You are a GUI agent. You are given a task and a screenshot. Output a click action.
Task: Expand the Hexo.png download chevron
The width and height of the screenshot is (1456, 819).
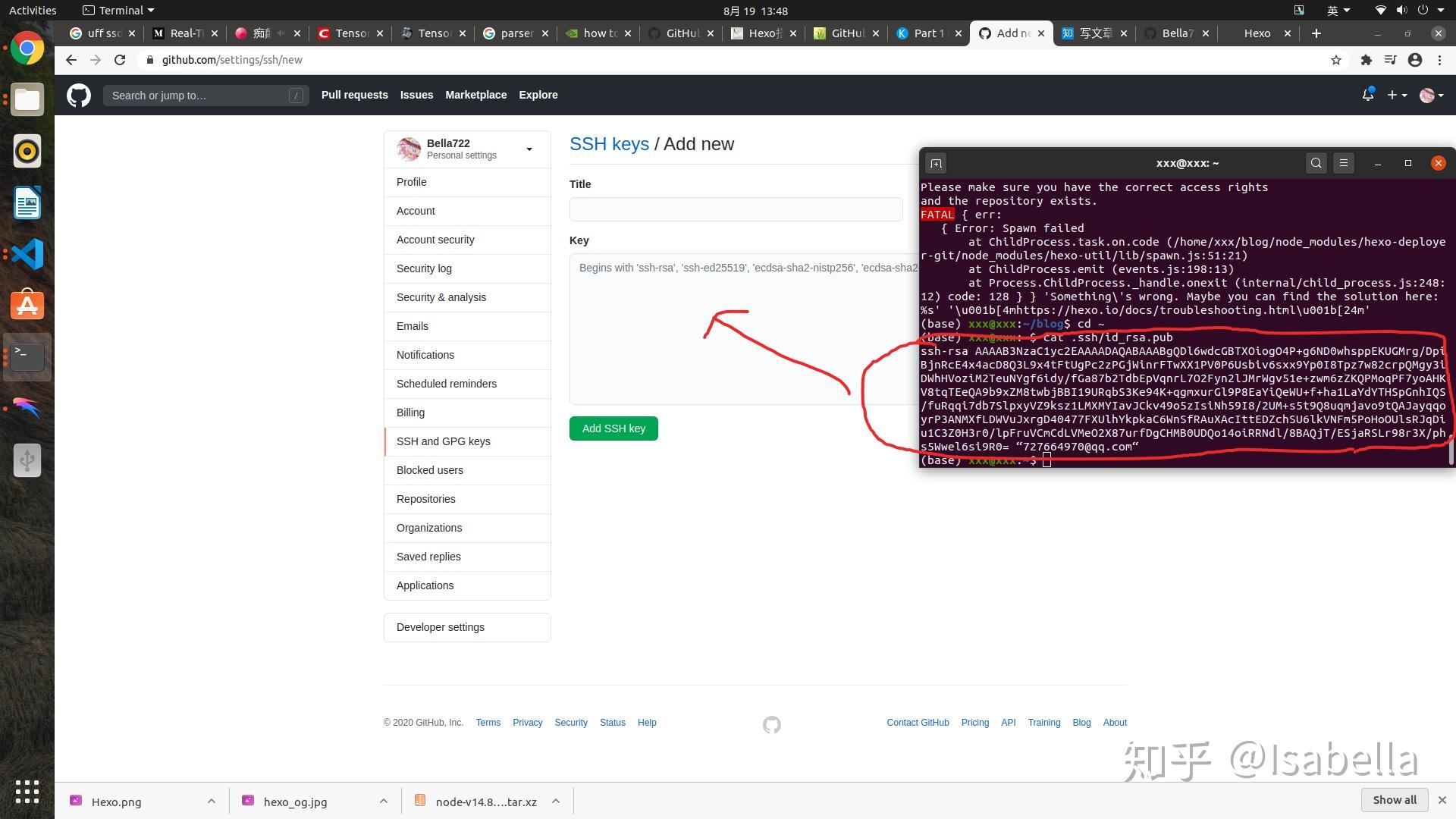click(x=212, y=801)
